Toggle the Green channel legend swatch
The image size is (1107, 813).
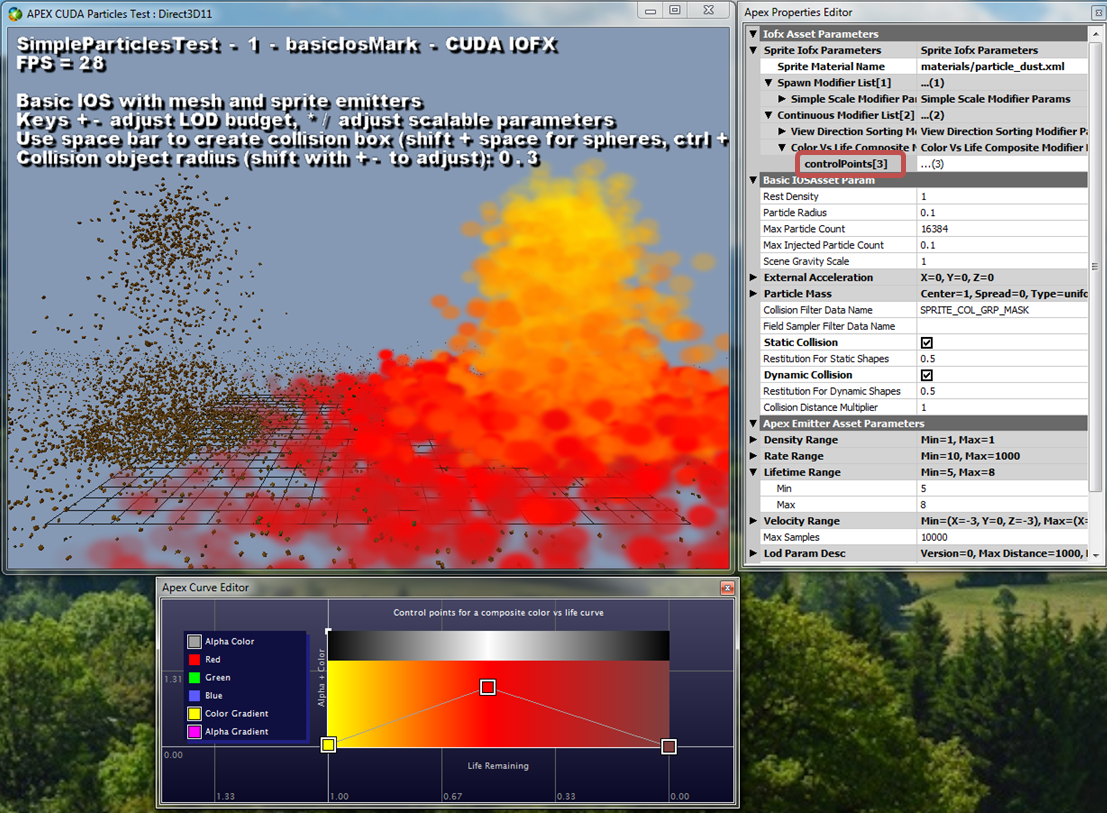(194, 678)
